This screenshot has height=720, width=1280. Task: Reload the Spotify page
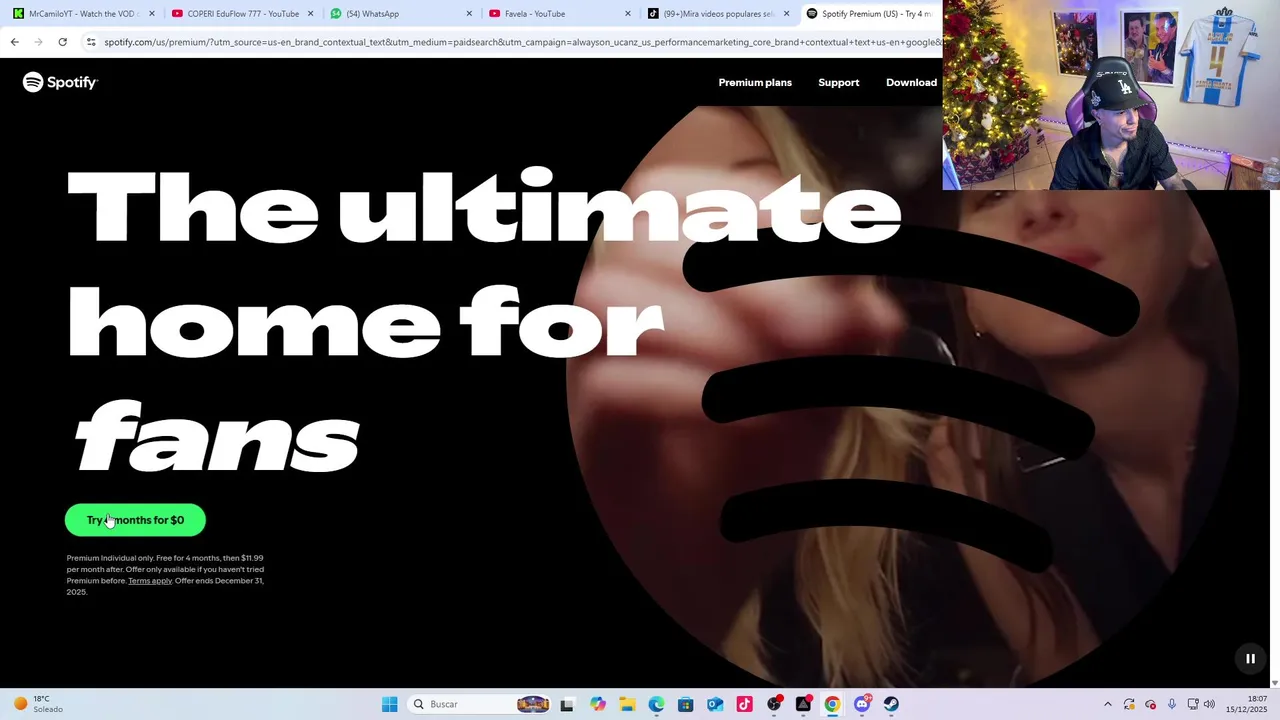[x=62, y=42]
